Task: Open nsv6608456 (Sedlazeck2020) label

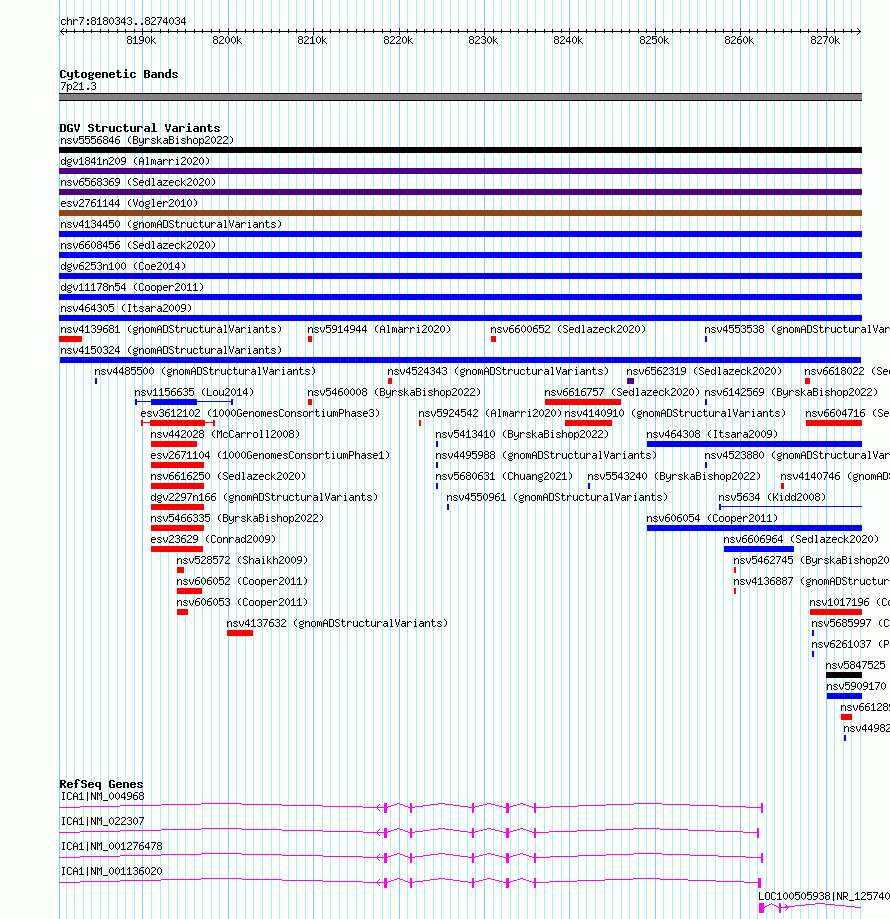Action: [138, 246]
